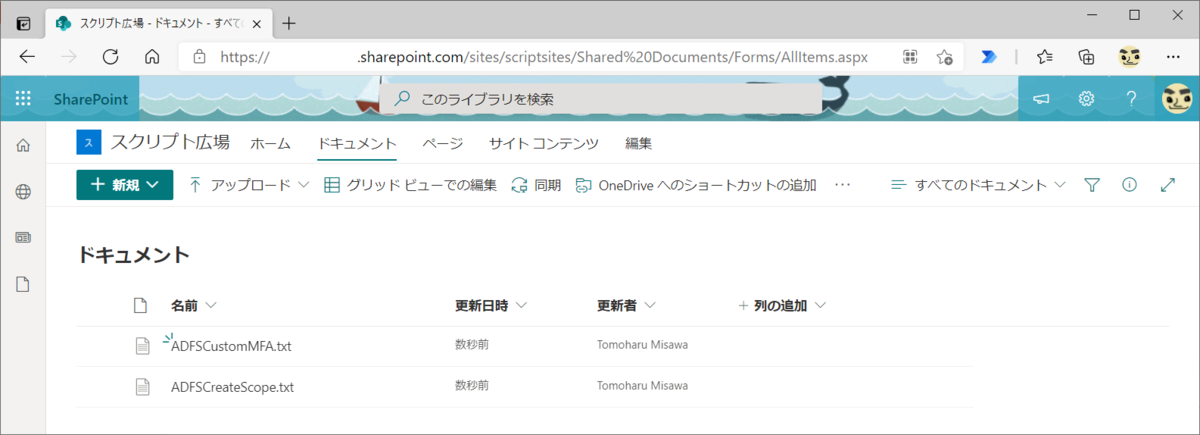
Task: Click the ellipsis more commands button
Action: 842,185
